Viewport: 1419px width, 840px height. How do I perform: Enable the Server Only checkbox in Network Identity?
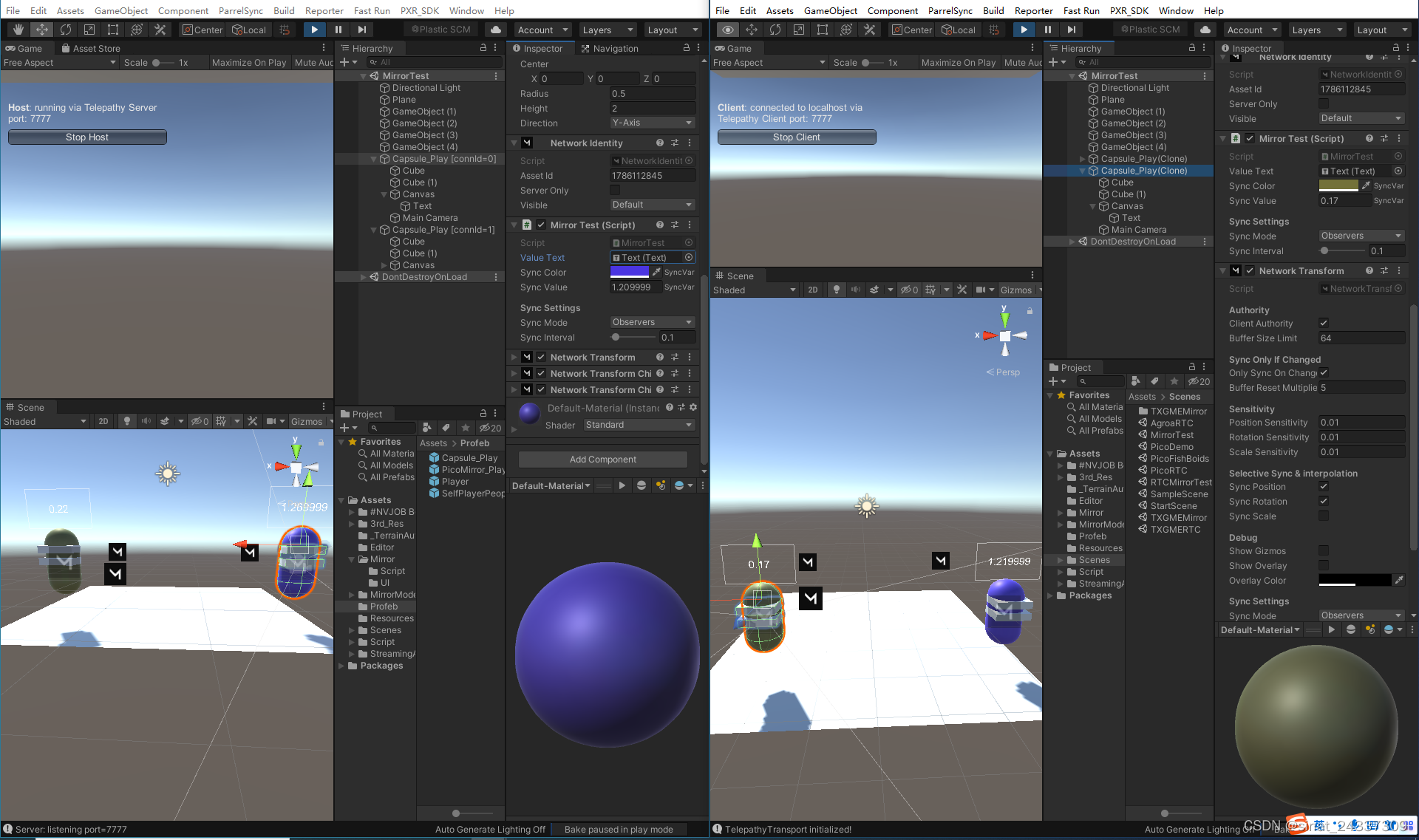pyautogui.click(x=614, y=190)
